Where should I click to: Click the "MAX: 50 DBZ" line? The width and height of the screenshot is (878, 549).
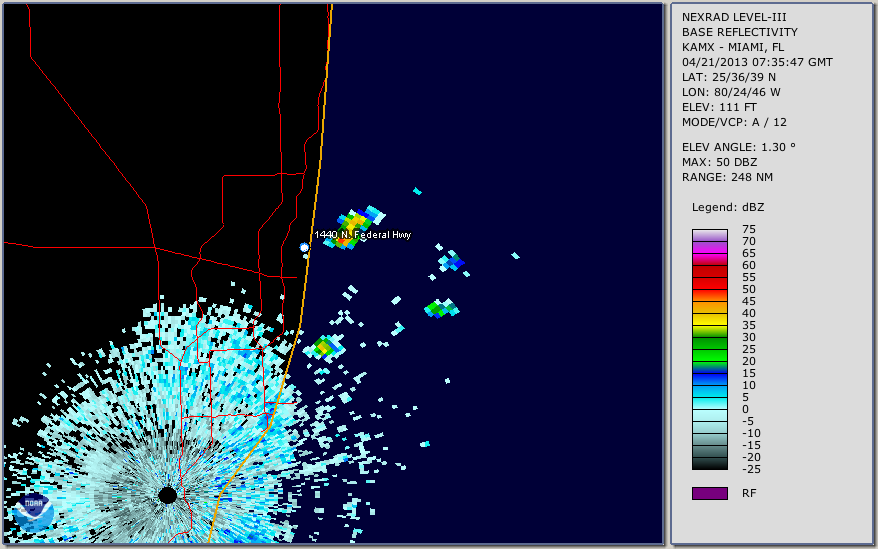point(720,162)
